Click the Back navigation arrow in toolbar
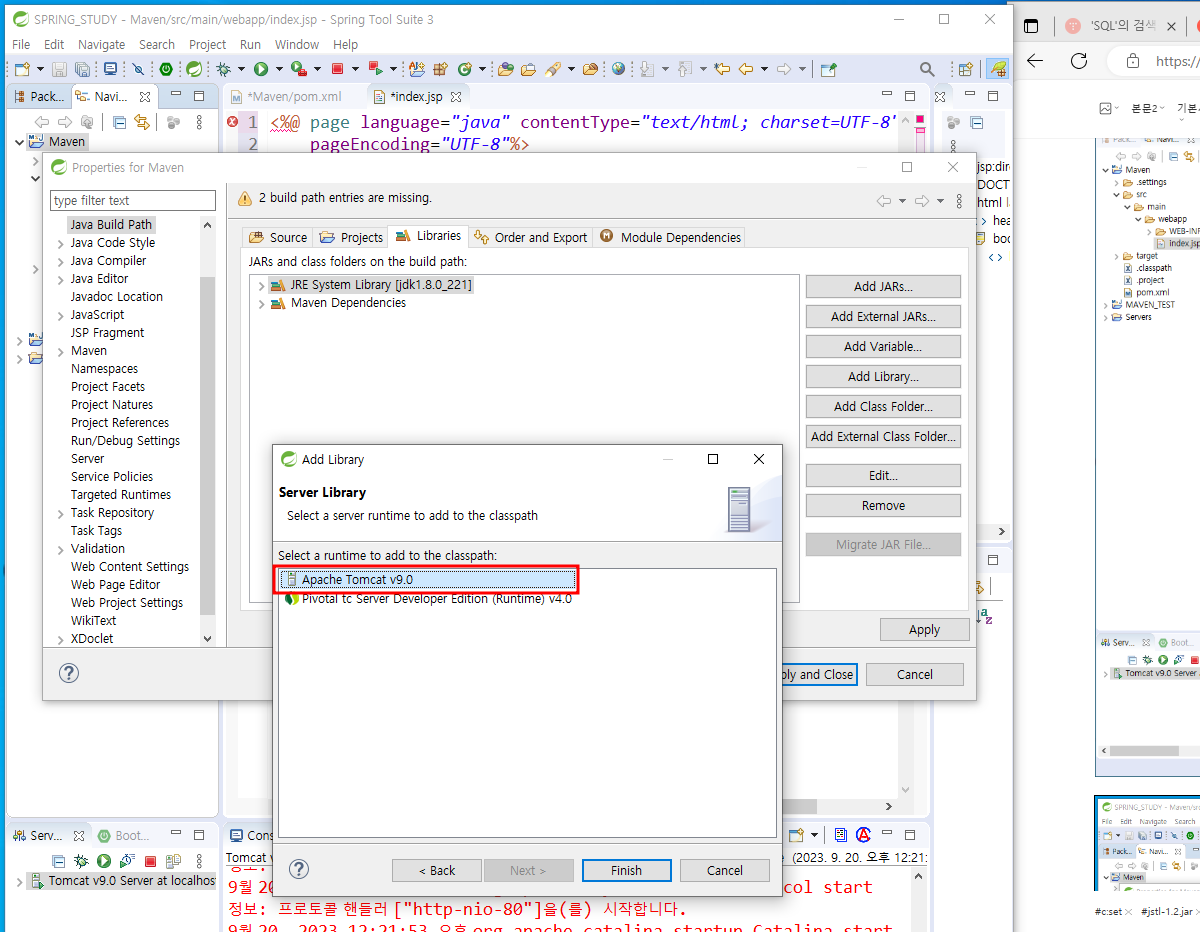 click(x=746, y=69)
